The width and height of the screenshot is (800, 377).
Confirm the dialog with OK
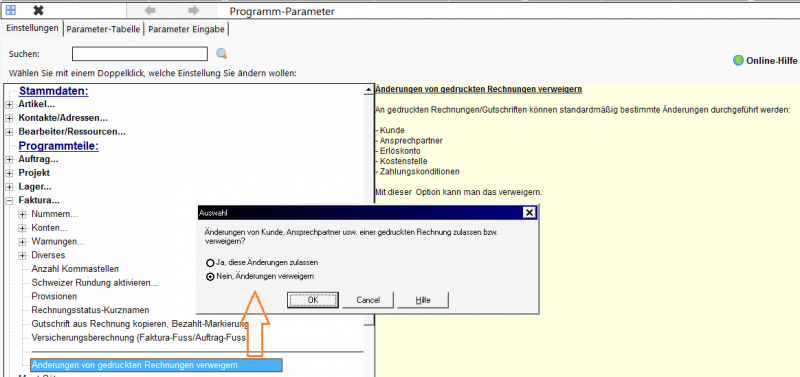[313, 300]
